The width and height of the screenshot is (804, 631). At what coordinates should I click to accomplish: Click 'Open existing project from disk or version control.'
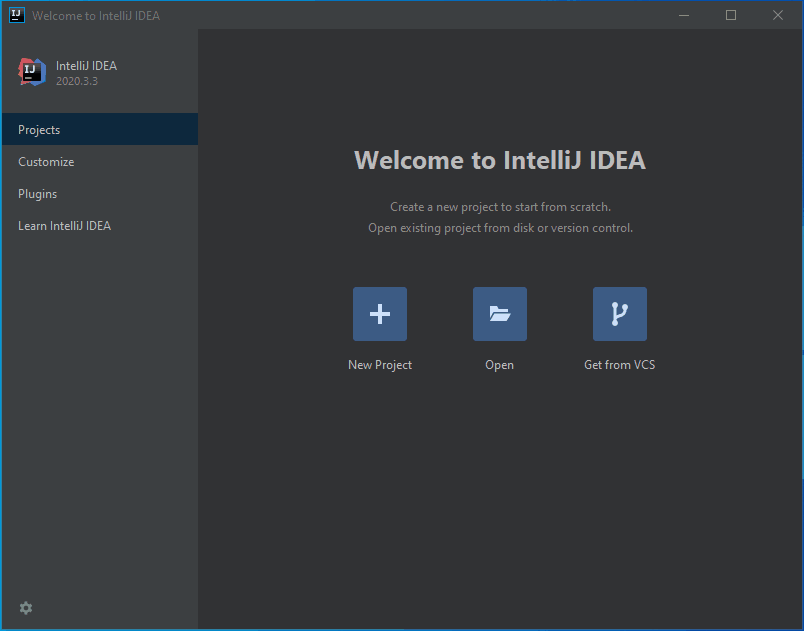500,228
